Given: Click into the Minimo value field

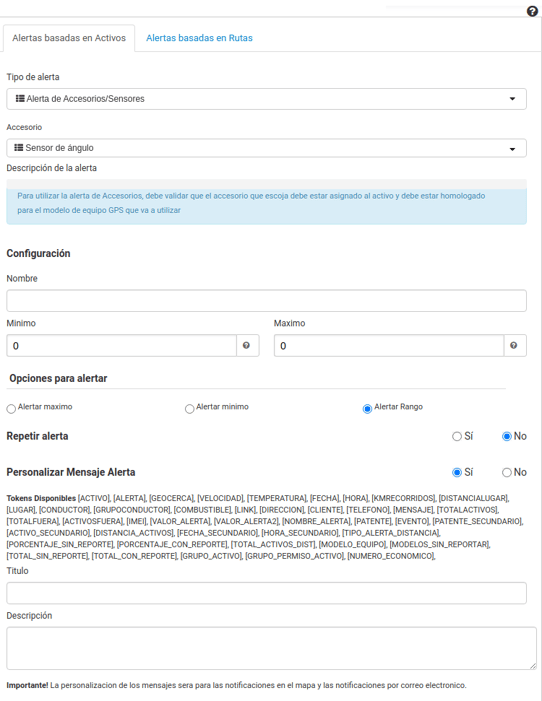Looking at the screenshot, I should (121, 346).
